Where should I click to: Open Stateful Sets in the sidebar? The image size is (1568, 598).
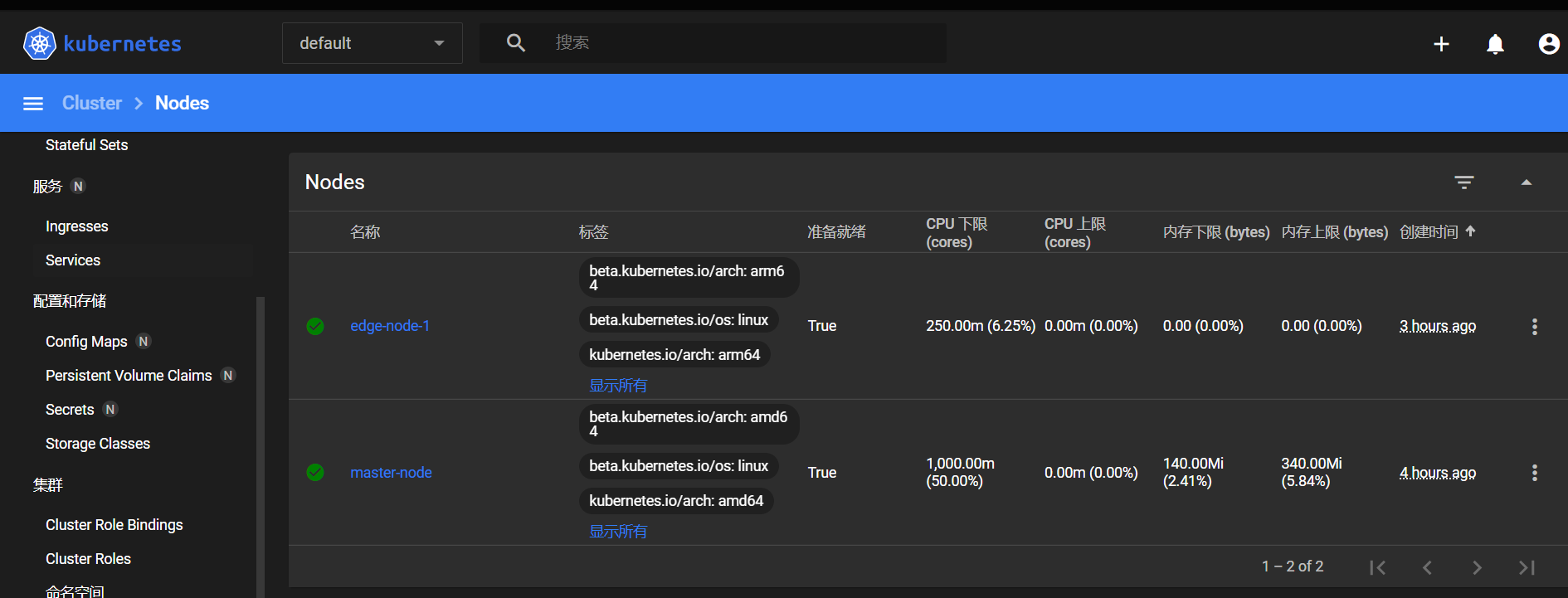(x=87, y=145)
